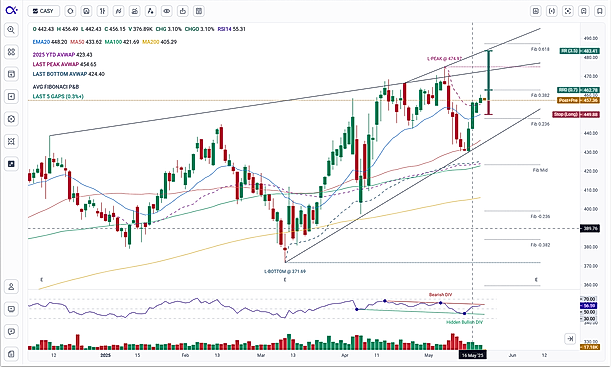Click the scroll-to-latest arrow button on chart

tap(570, 338)
